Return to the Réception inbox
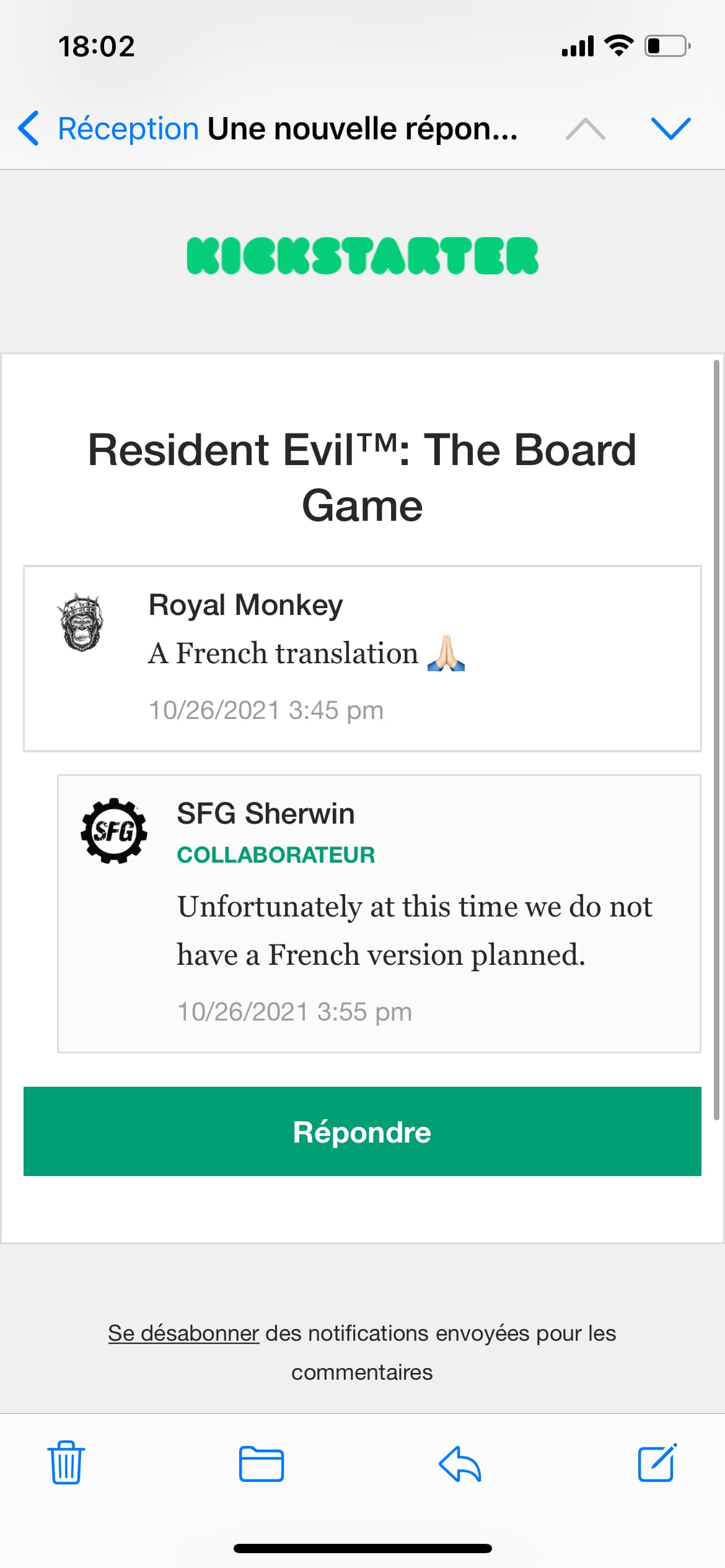 tap(128, 128)
